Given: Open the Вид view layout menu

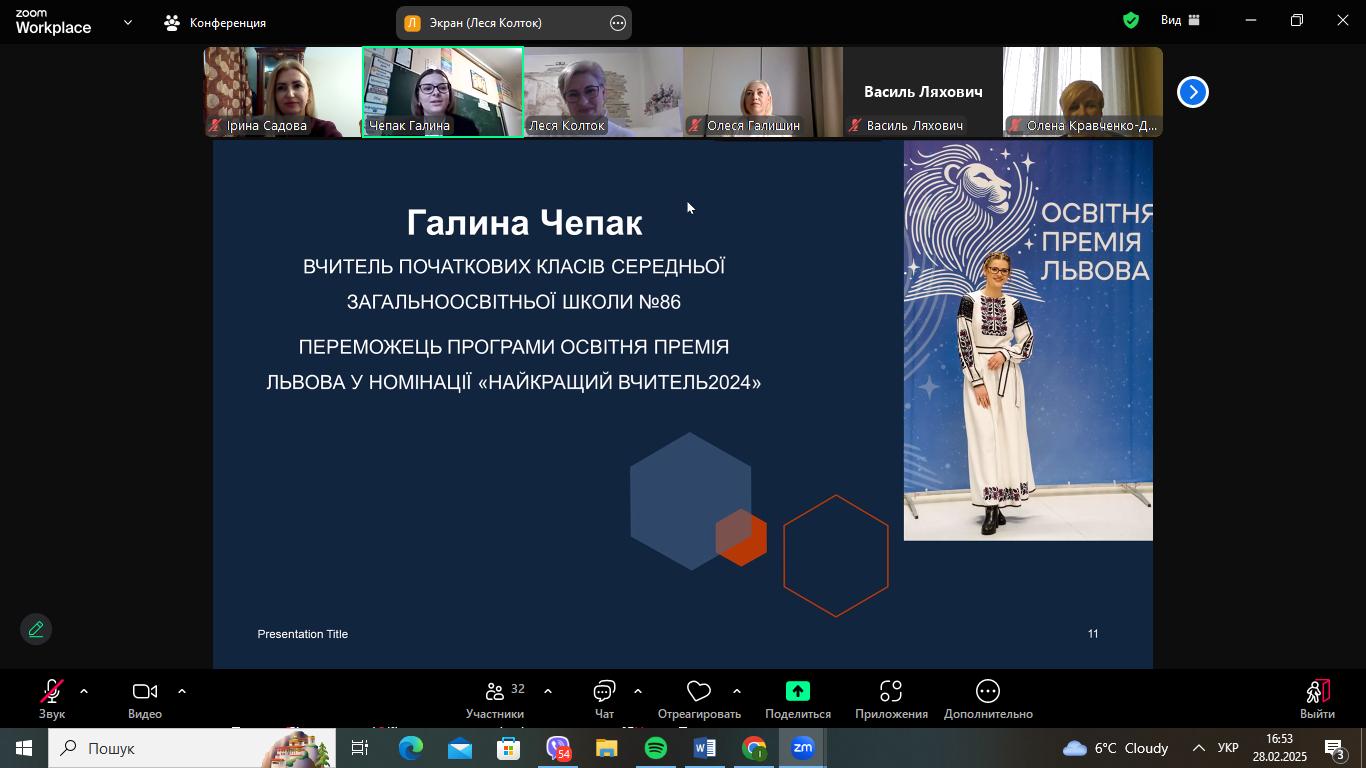Looking at the screenshot, I should pyautogui.click(x=1181, y=20).
